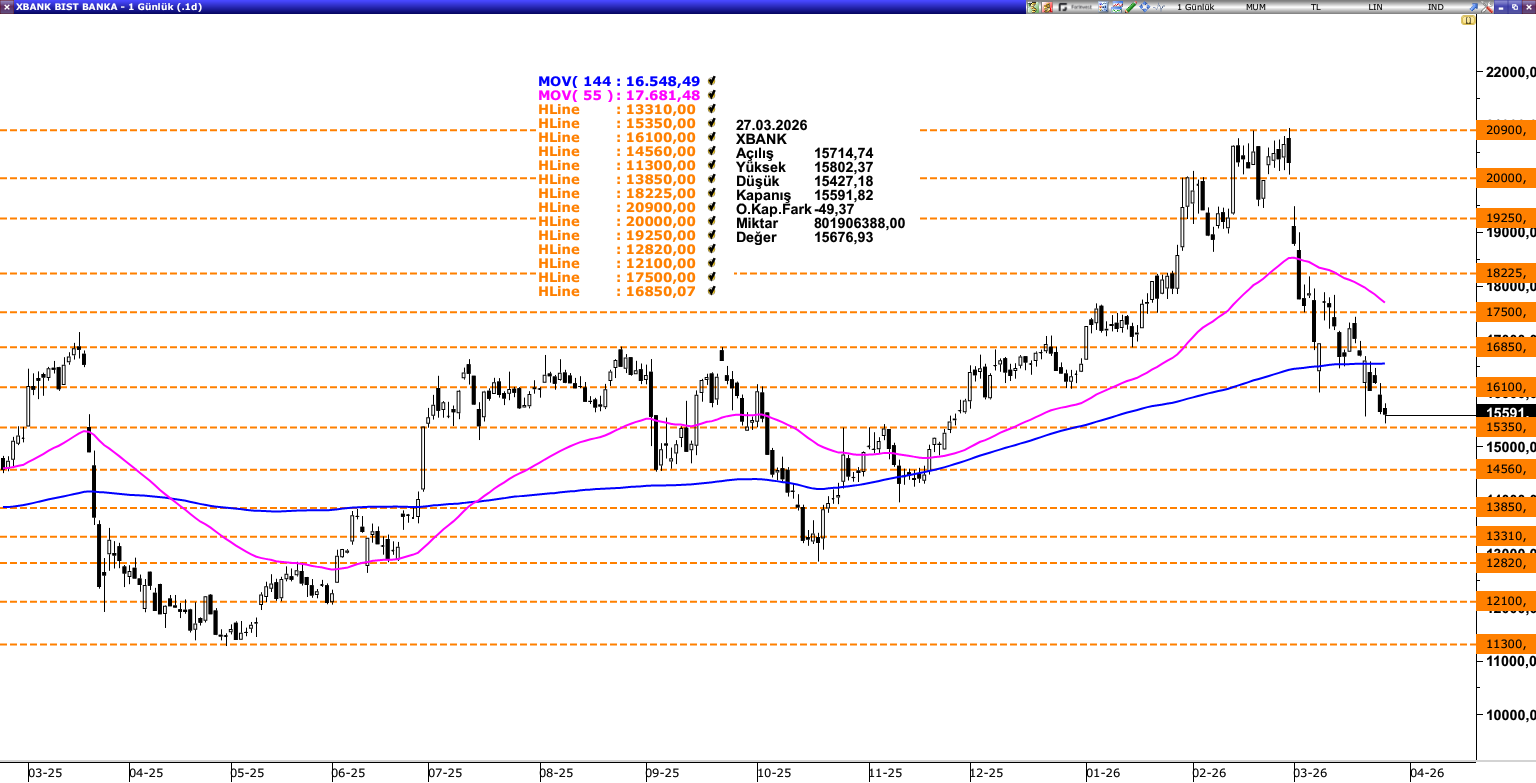Click the magenta MOV(55) legend label
The image size is (1536, 783).
[x=618, y=95]
